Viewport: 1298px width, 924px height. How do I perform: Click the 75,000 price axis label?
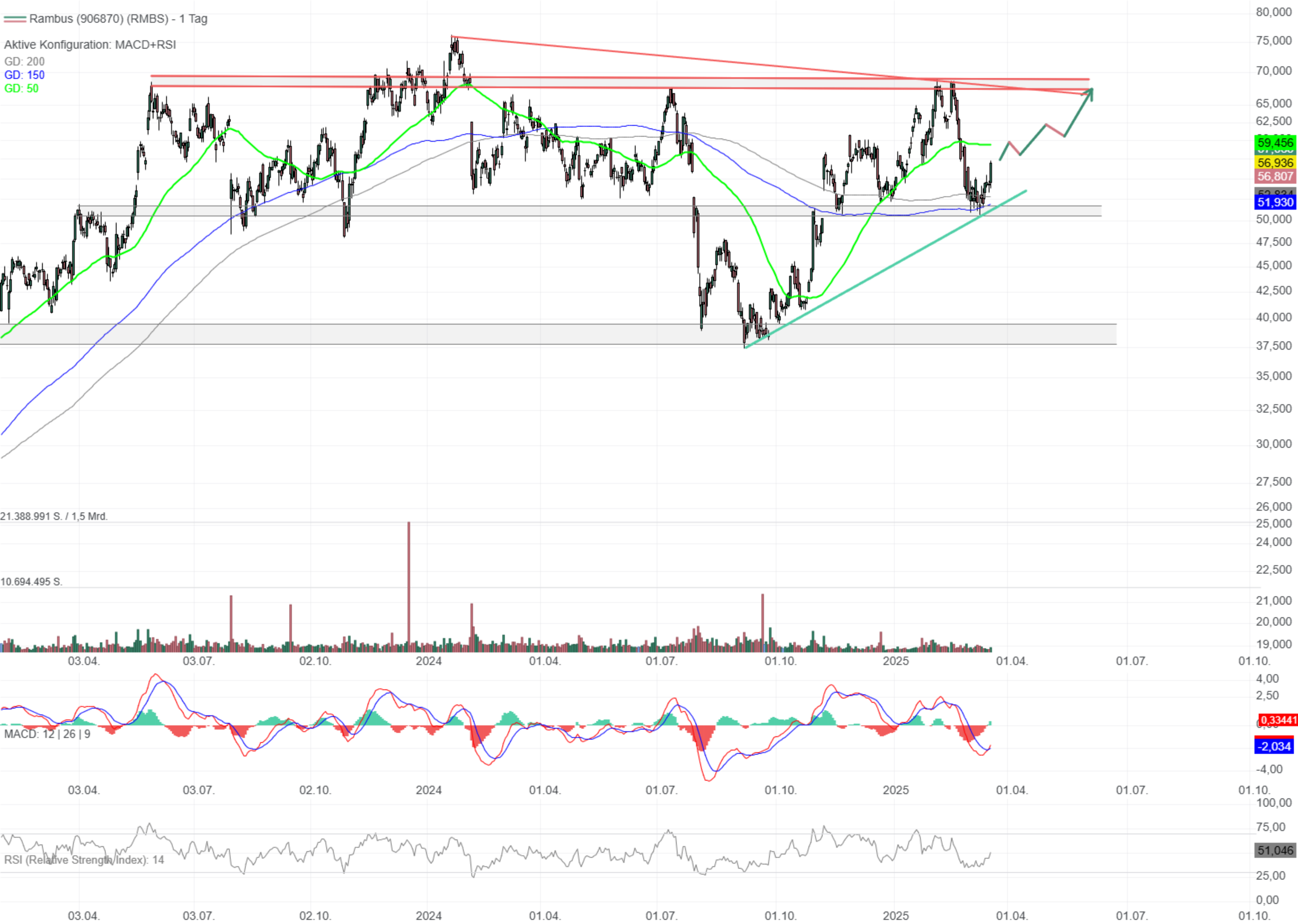(x=1274, y=41)
